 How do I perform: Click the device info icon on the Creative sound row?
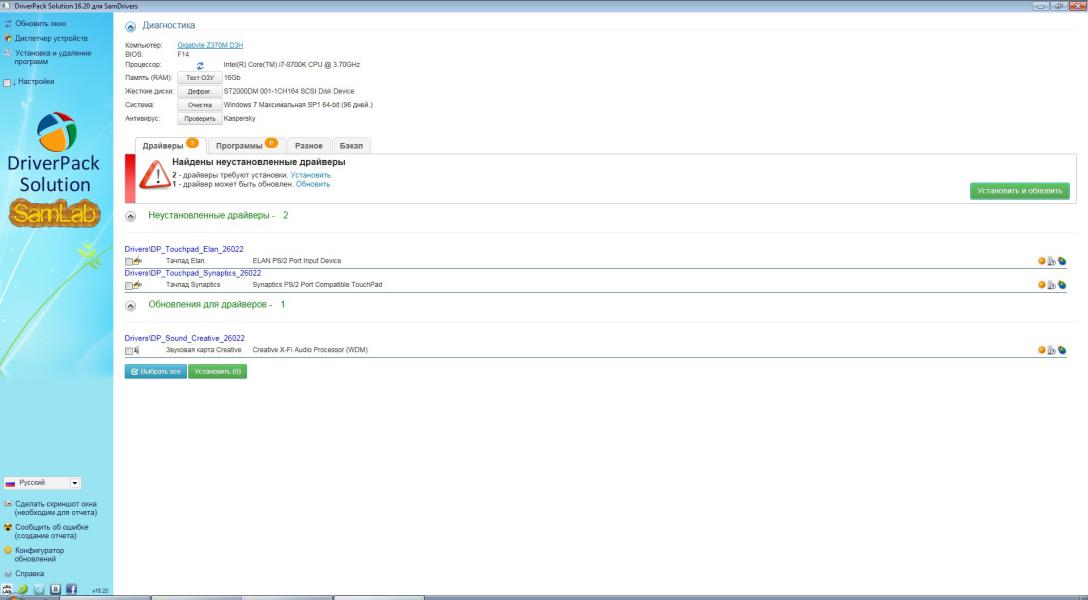coord(1052,350)
